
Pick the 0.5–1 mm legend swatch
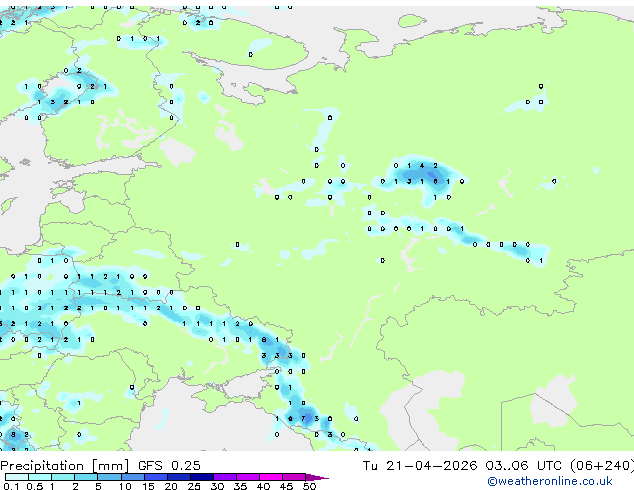[x=40, y=477]
